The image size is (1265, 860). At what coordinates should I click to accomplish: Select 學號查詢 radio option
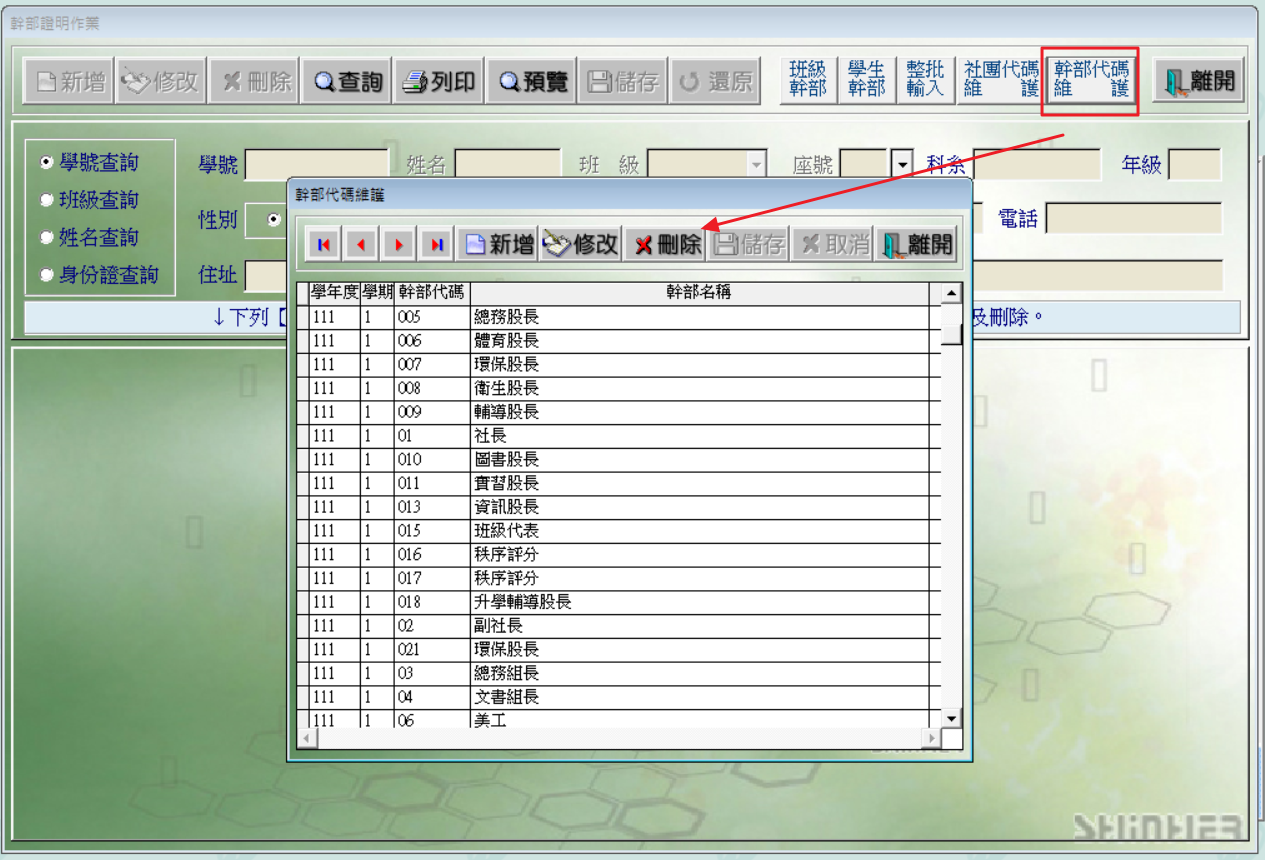coord(46,162)
